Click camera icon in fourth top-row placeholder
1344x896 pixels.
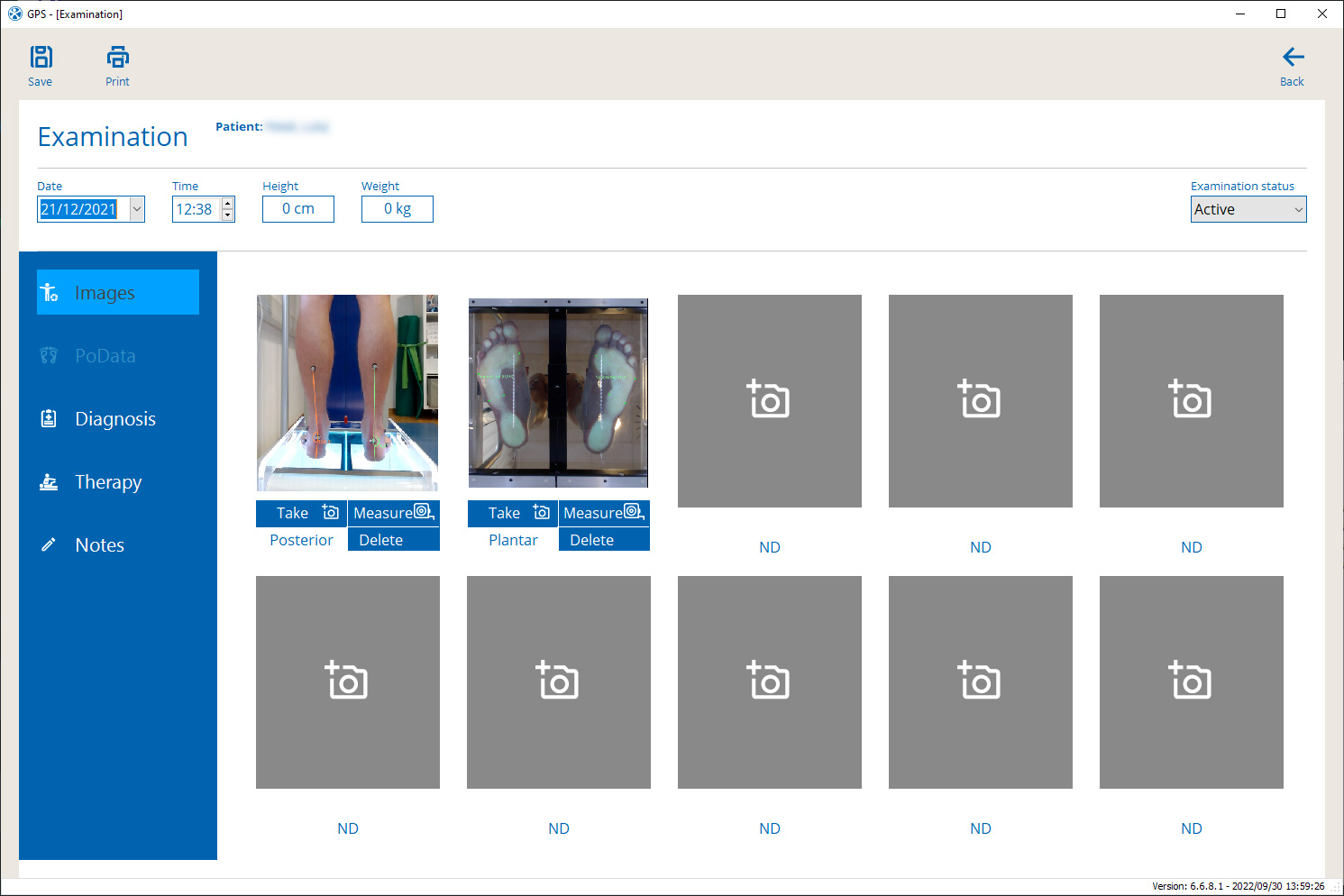pyautogui.click(x=980, y=399)
